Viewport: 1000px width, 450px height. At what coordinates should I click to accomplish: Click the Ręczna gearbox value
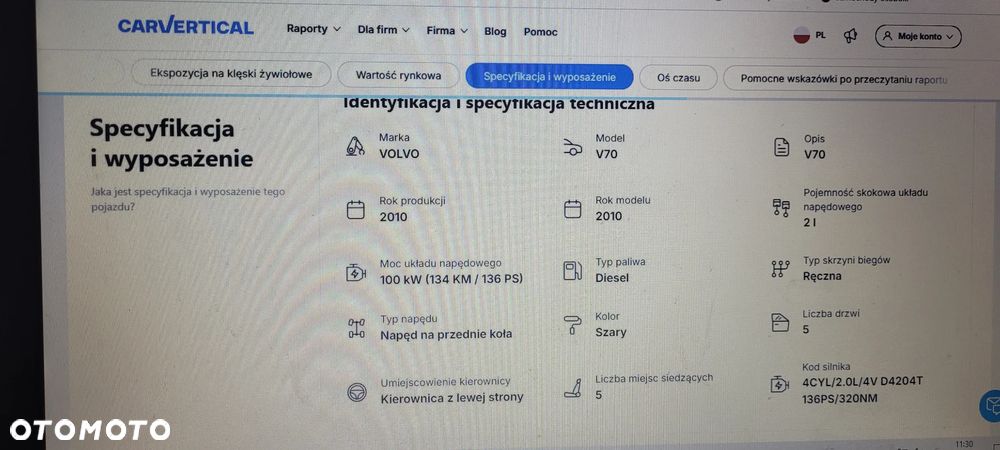point(822,276)
